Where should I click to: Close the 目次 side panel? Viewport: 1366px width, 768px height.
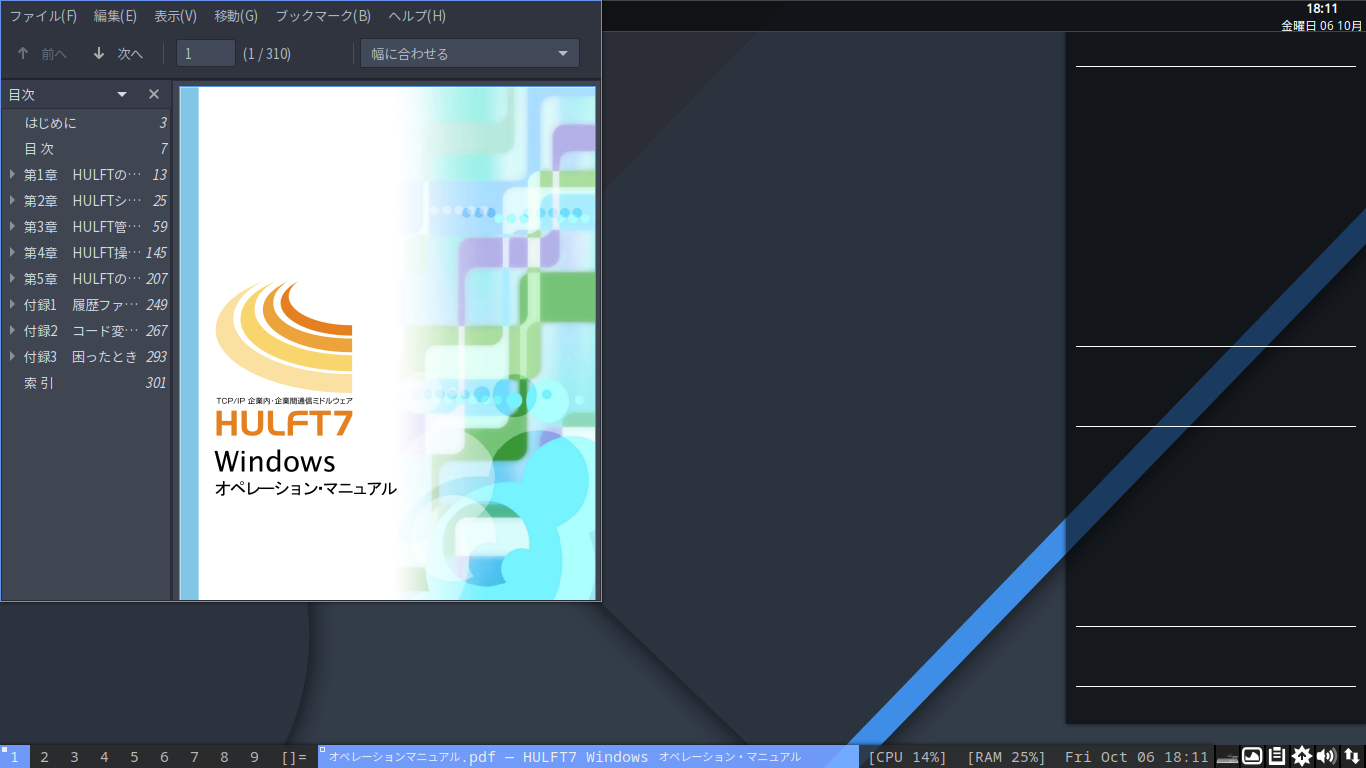pos(154,94)
